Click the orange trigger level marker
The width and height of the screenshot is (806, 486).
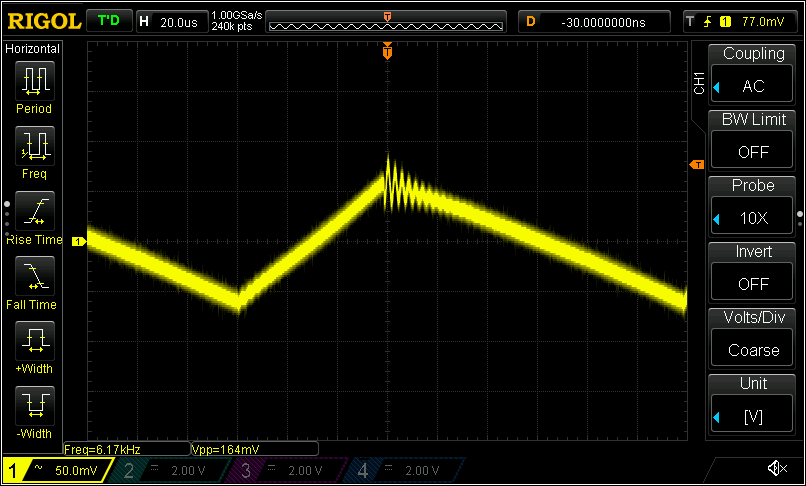[697, 164]
